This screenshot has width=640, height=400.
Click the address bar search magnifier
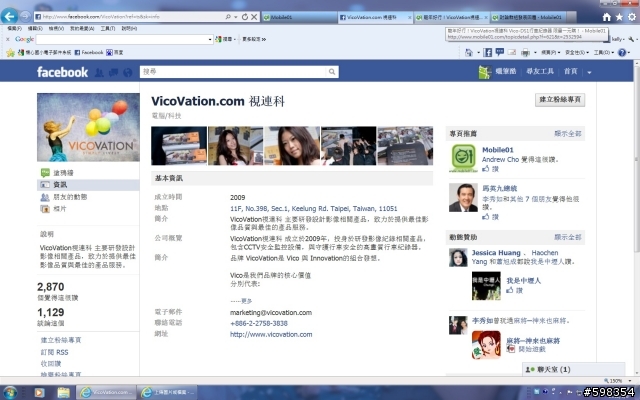pos(228,17)
